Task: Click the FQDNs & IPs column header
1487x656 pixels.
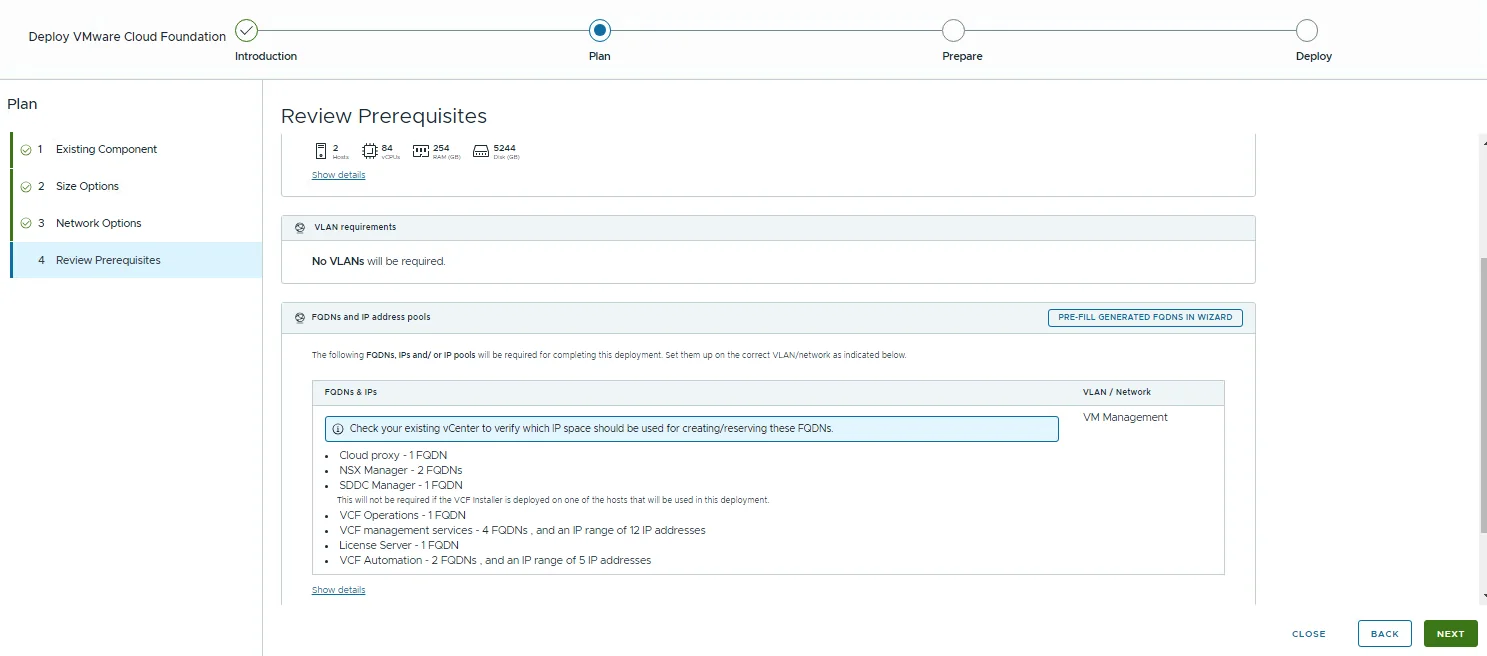Action: 351,392
